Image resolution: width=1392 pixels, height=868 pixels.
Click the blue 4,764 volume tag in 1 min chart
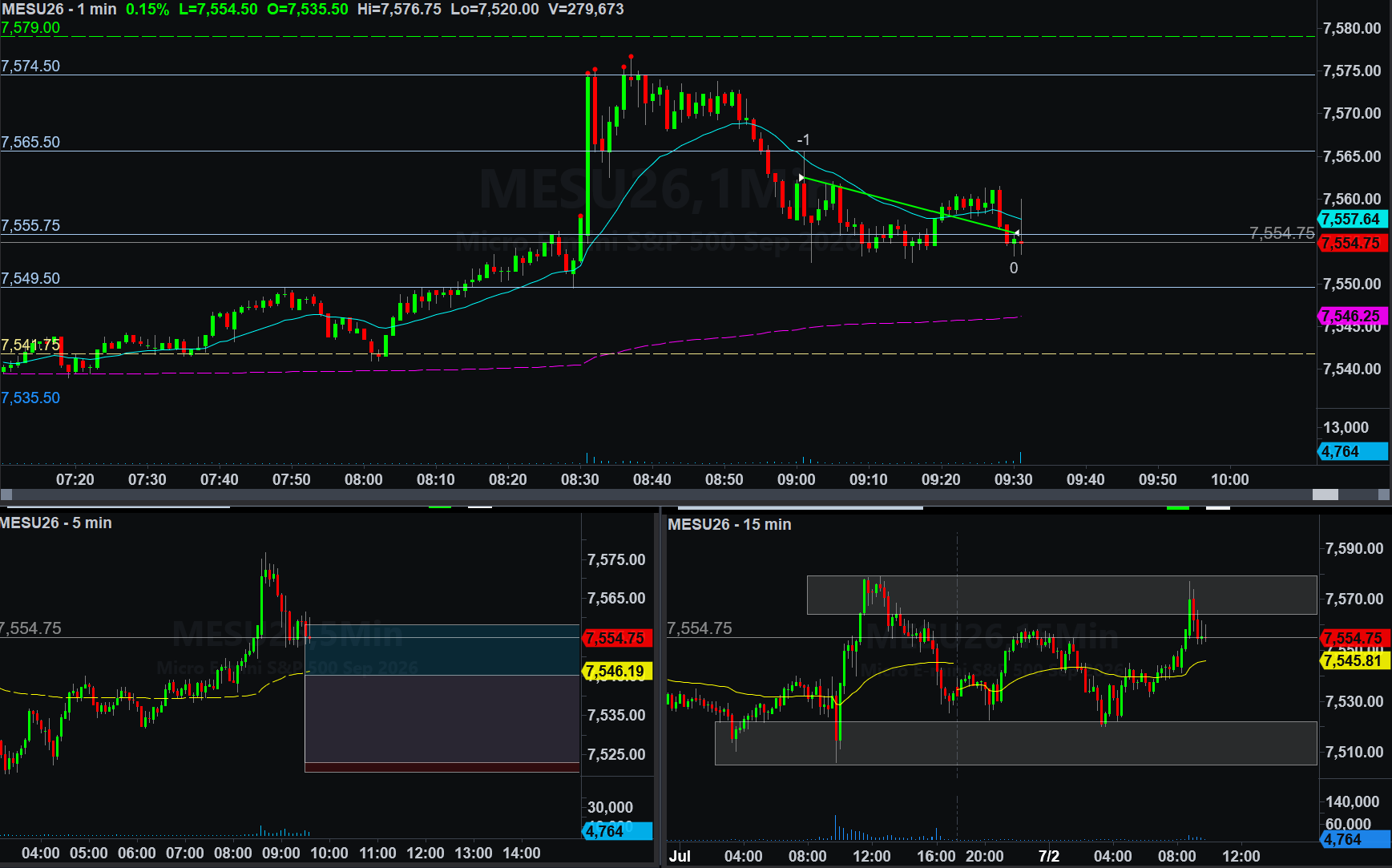click(1352, 451)
